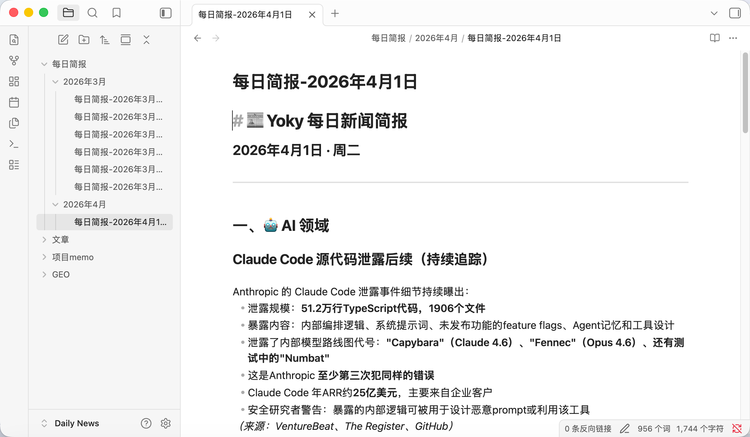The width and height of the screenshot is (750, 437).
Task: Open a new tab with plus button
Action: pos(335,14)
